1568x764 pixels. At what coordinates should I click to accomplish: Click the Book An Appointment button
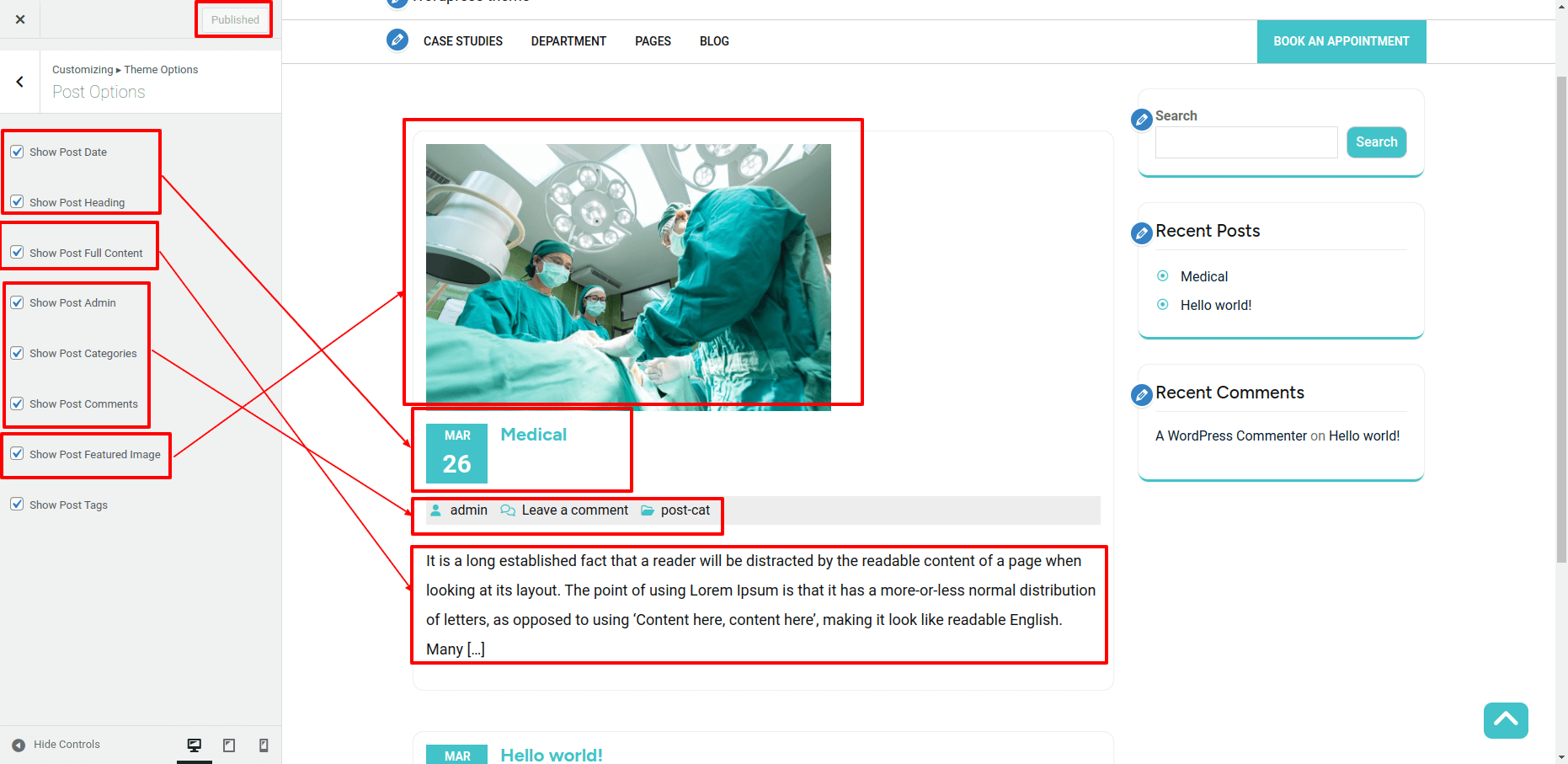1341,41
